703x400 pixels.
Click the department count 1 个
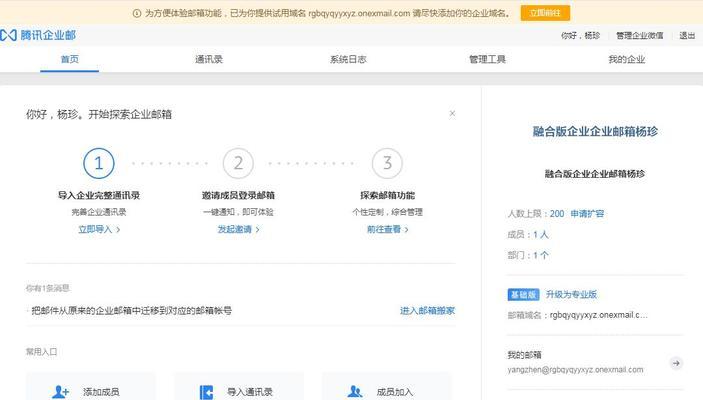point(540,255)
